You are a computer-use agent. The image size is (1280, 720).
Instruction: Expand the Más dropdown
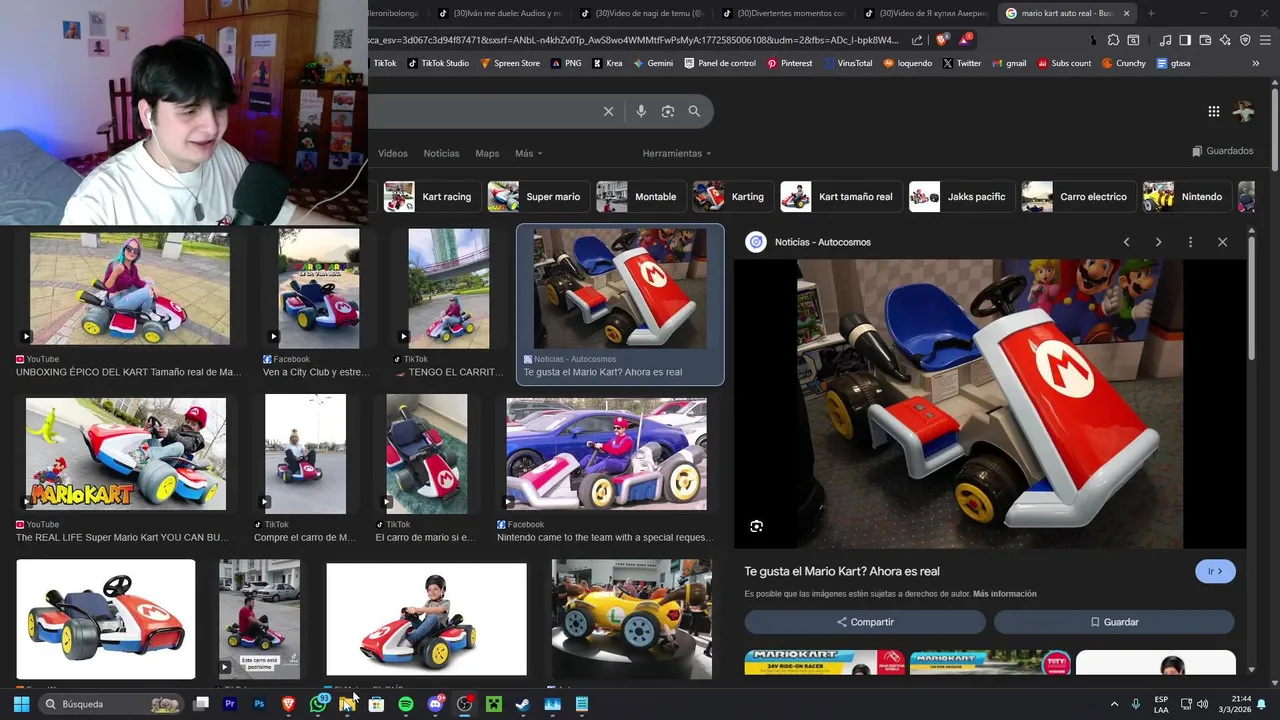click(528, 153)
